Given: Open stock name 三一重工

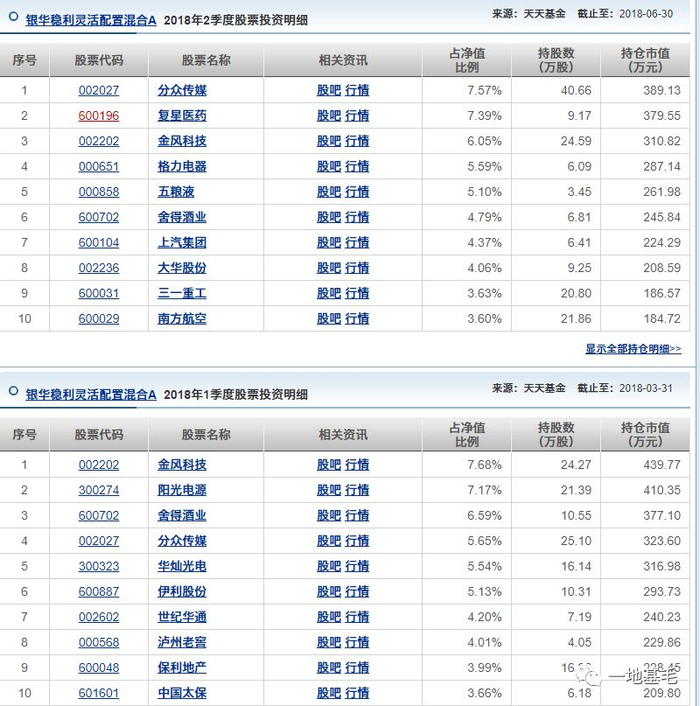Looking at the screenshot, I should point(182,293).
